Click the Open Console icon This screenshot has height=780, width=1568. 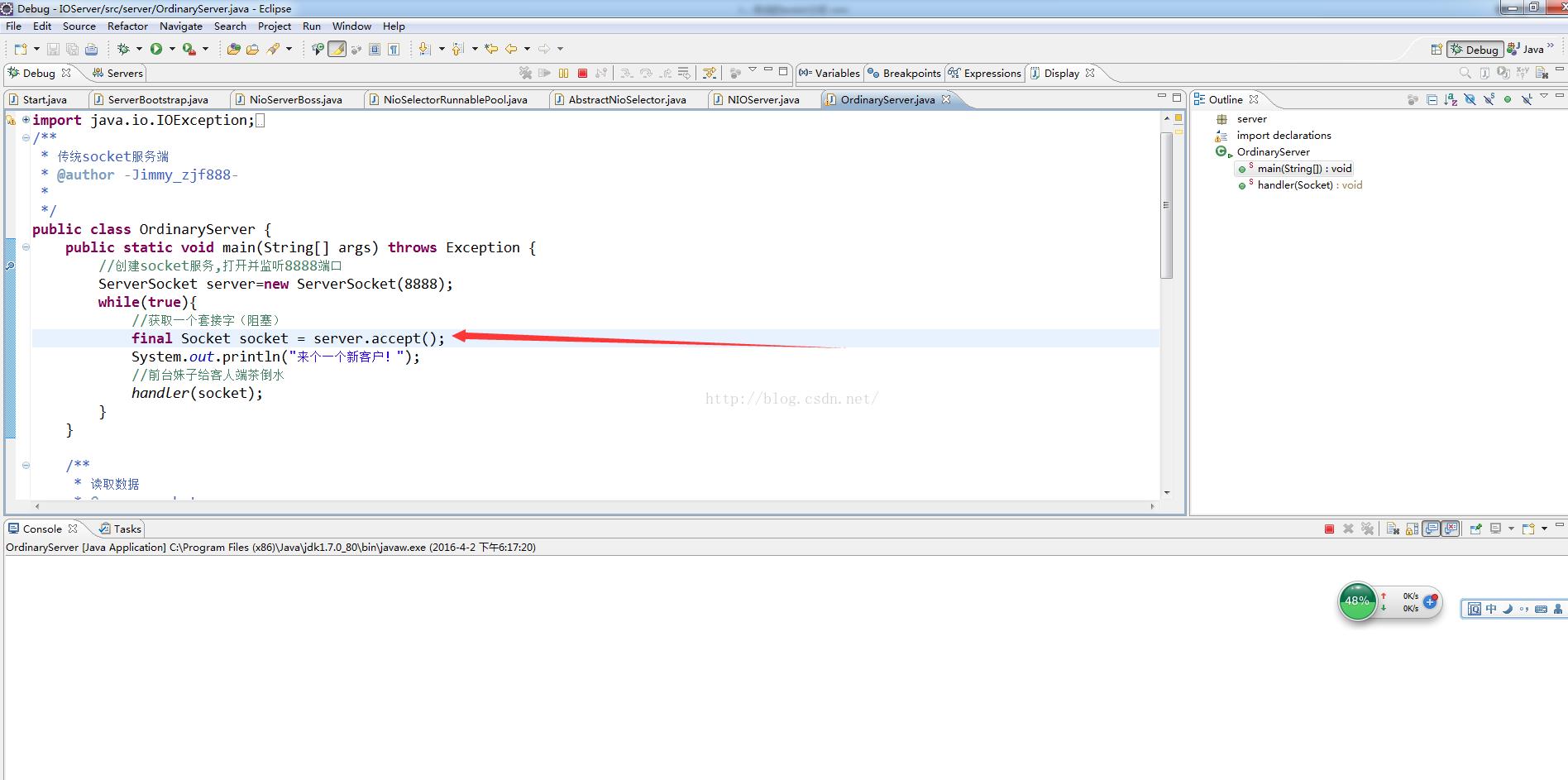[x=1528, y=529]
